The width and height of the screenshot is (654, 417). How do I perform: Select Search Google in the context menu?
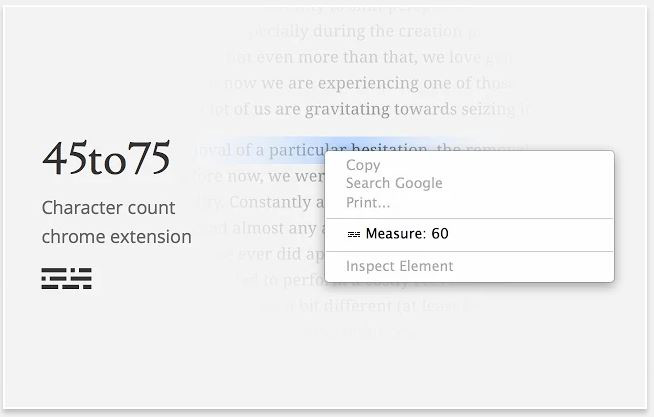coord(394,183)
